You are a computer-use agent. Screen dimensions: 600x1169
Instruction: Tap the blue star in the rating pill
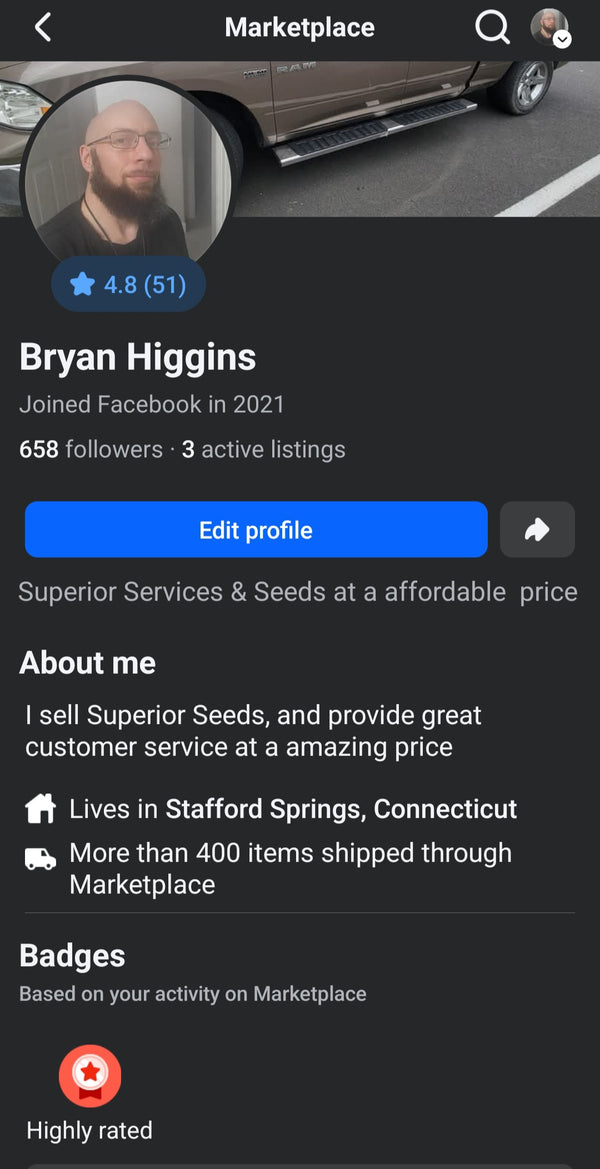point(82,285)
